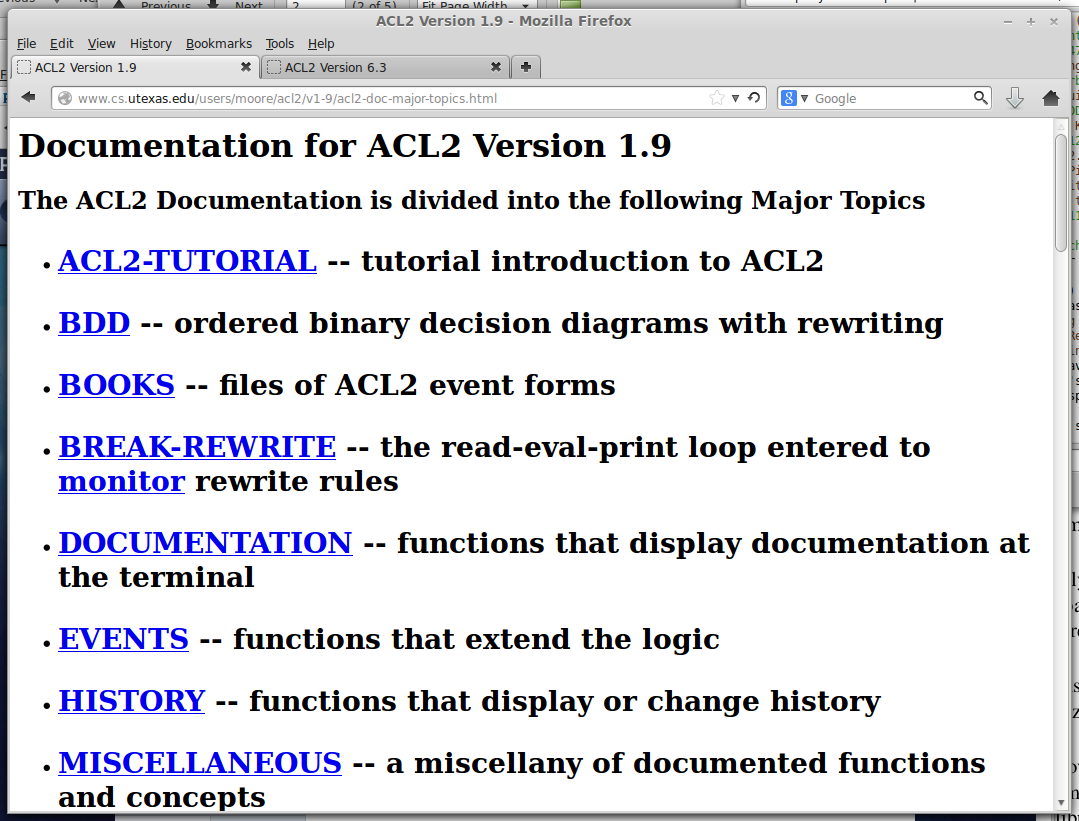Image resolution: width=1079 pixels, height=821 pixels.
Task: Maximize the Firefox window
Action: pos(1031,21)
